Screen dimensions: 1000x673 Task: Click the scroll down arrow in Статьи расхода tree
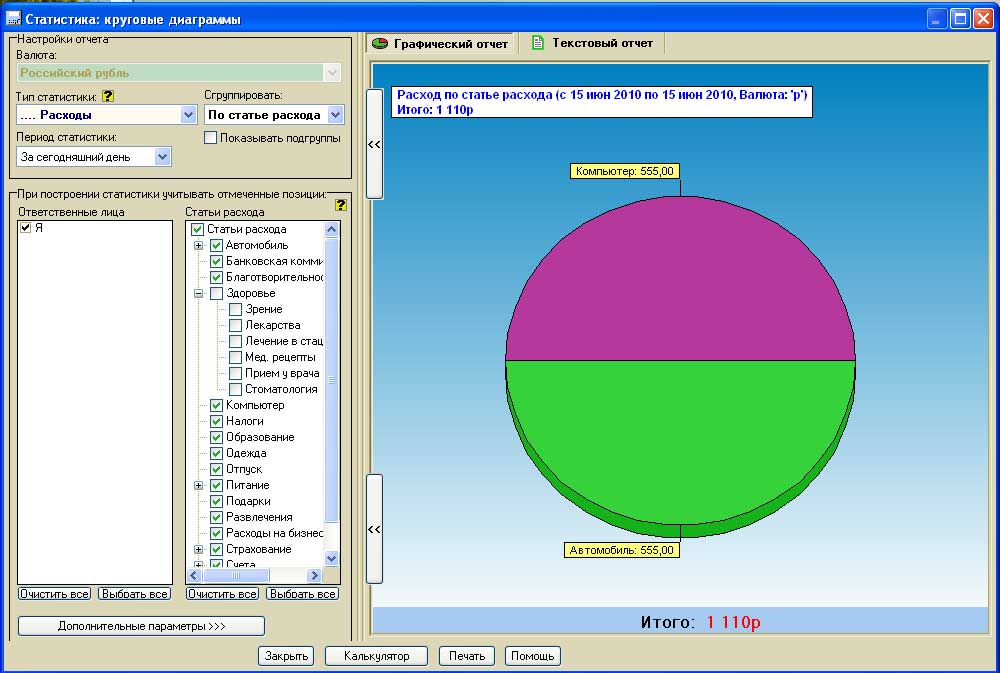332,558
